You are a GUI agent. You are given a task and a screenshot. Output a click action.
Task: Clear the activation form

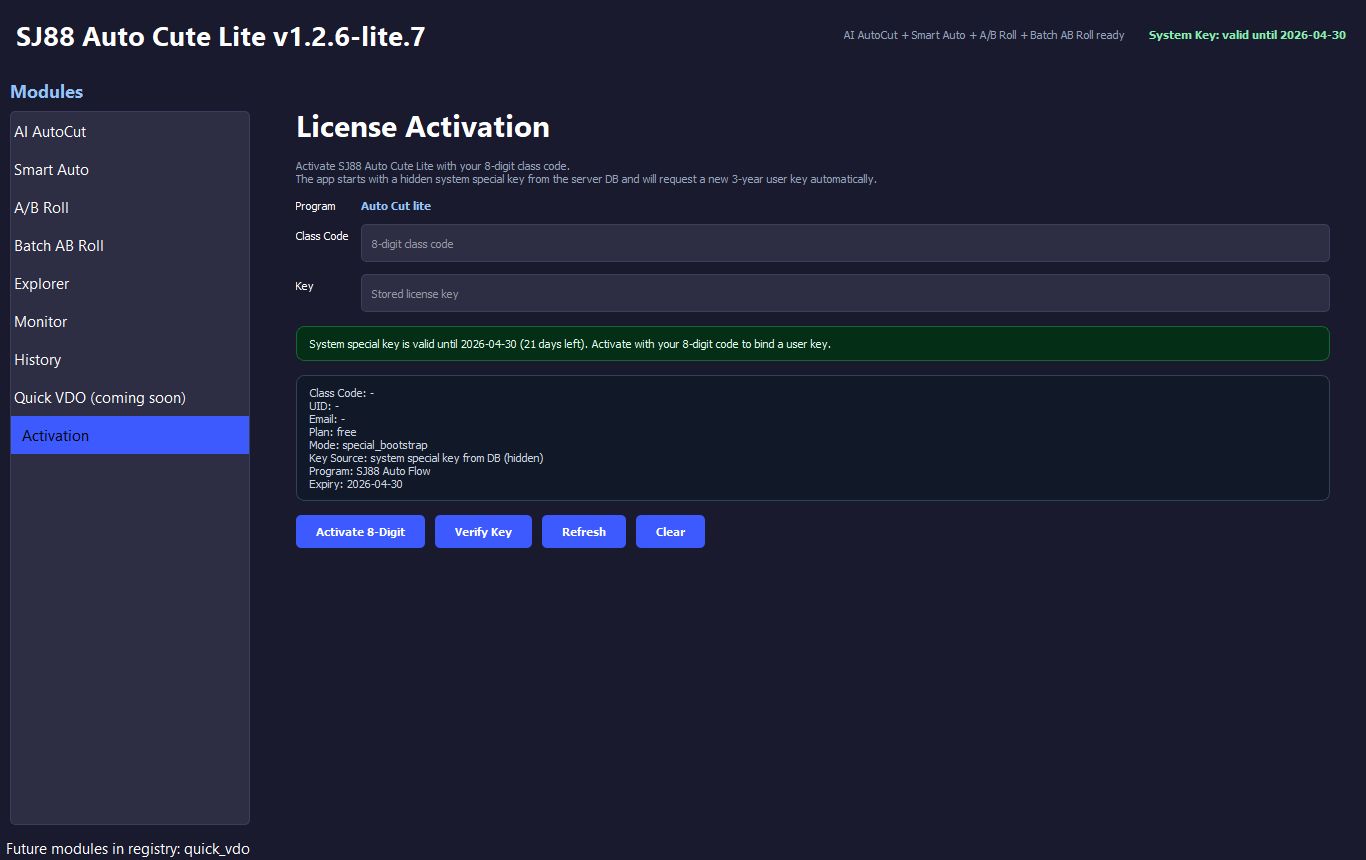point(670,531)
